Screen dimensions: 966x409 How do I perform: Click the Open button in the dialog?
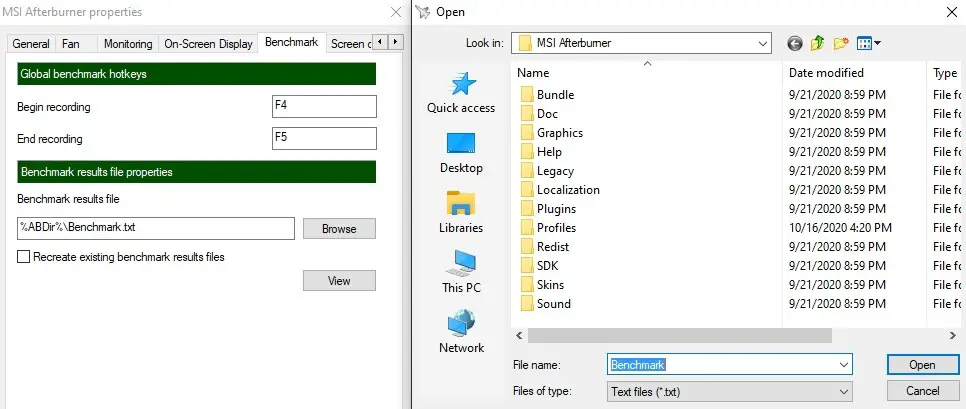(x=922, y=365)
